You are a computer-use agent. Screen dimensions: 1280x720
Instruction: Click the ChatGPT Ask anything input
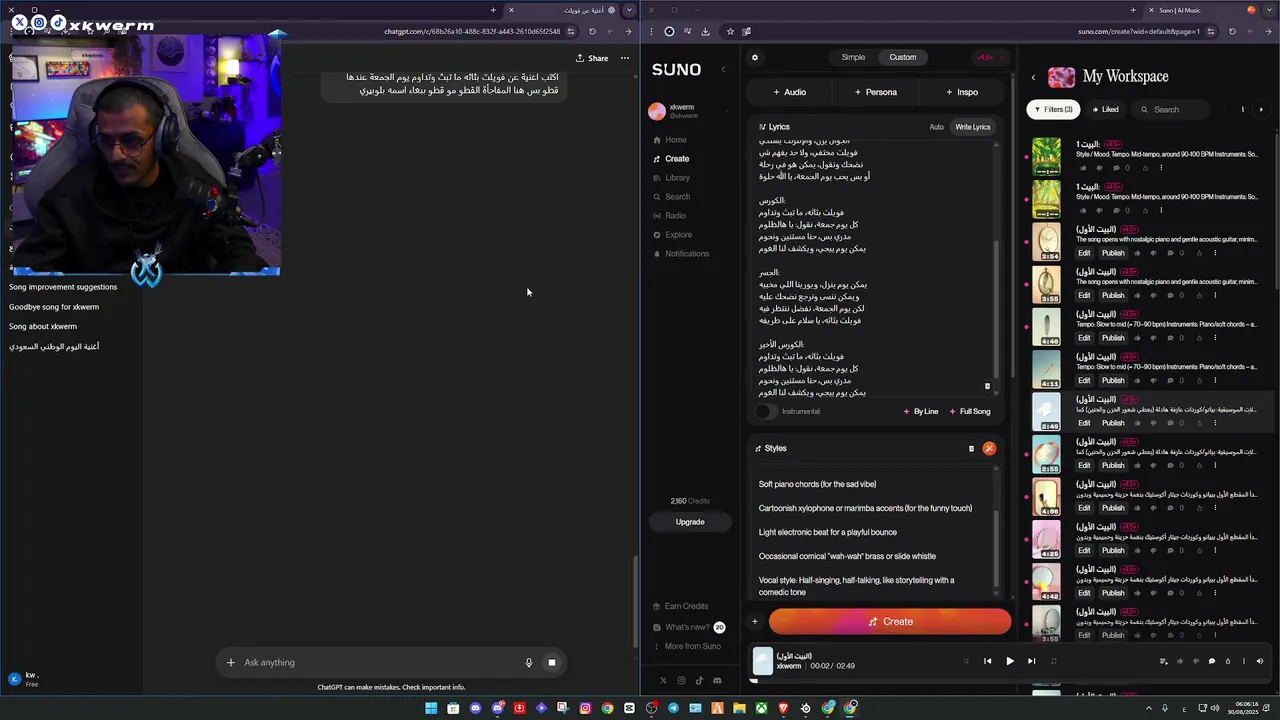click(380, 662)
